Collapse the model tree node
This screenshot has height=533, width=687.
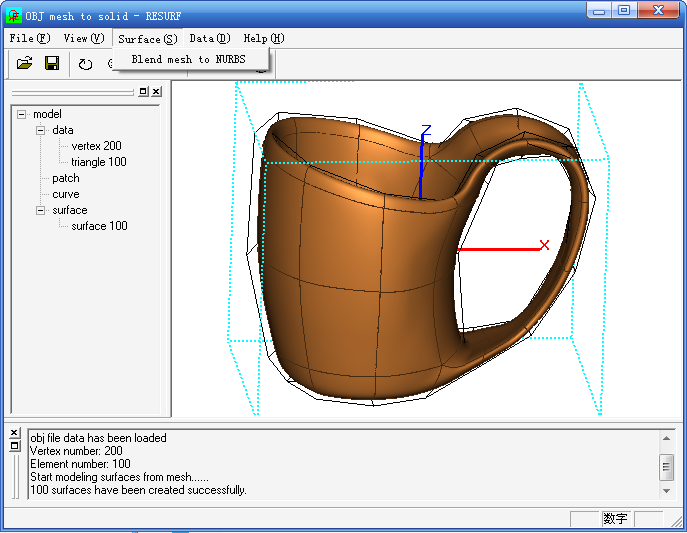(x=21, y=114)
